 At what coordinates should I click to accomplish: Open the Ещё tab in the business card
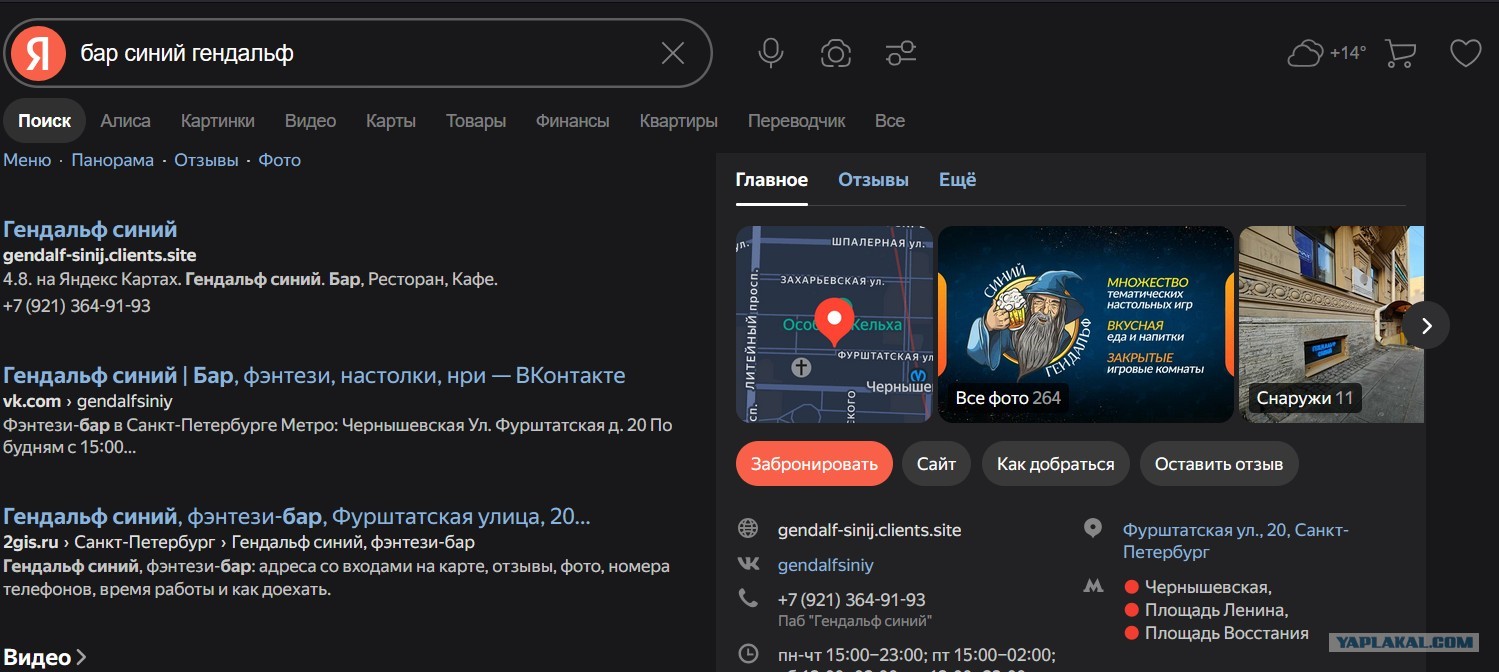coord(957,180)
